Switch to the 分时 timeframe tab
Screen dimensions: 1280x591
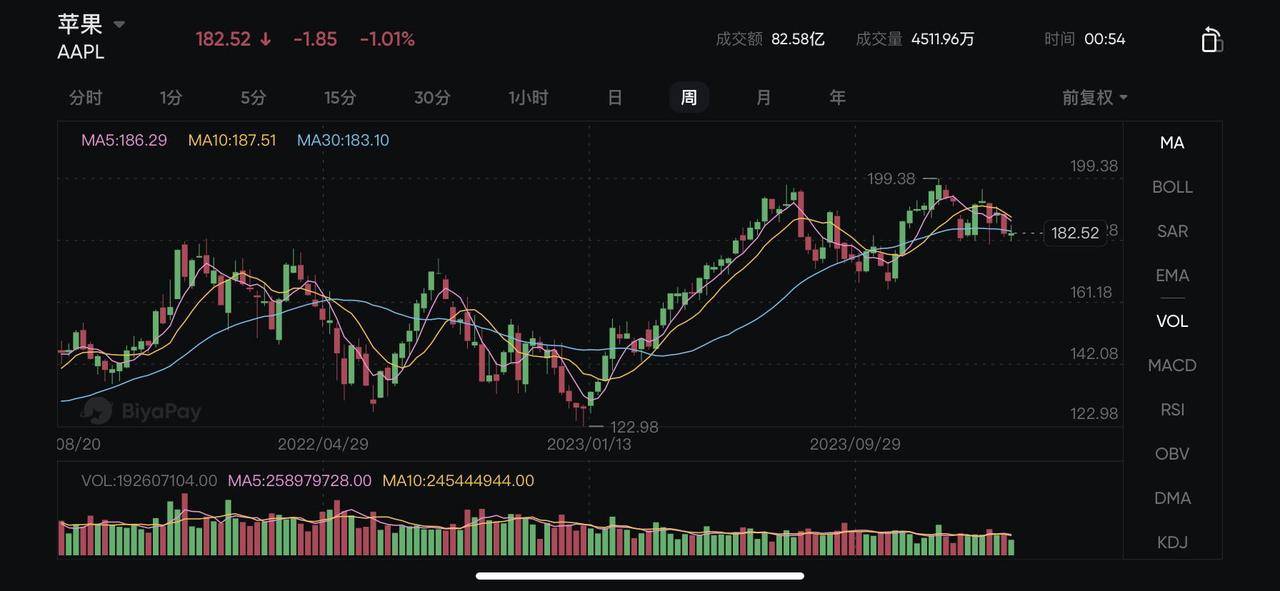(86, 97)
